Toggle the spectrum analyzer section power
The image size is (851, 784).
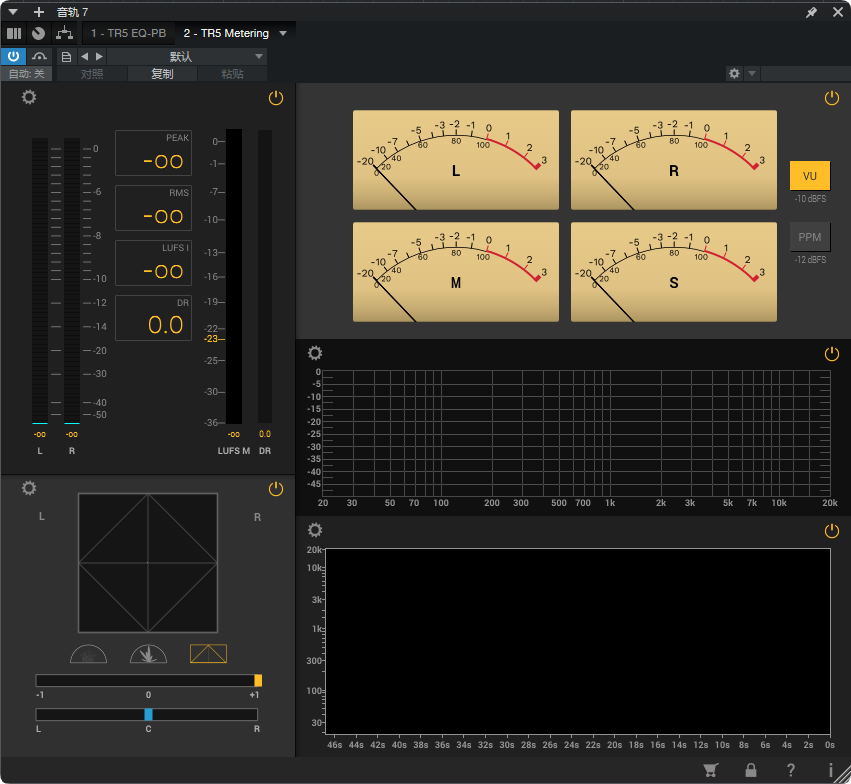(831, 354)
